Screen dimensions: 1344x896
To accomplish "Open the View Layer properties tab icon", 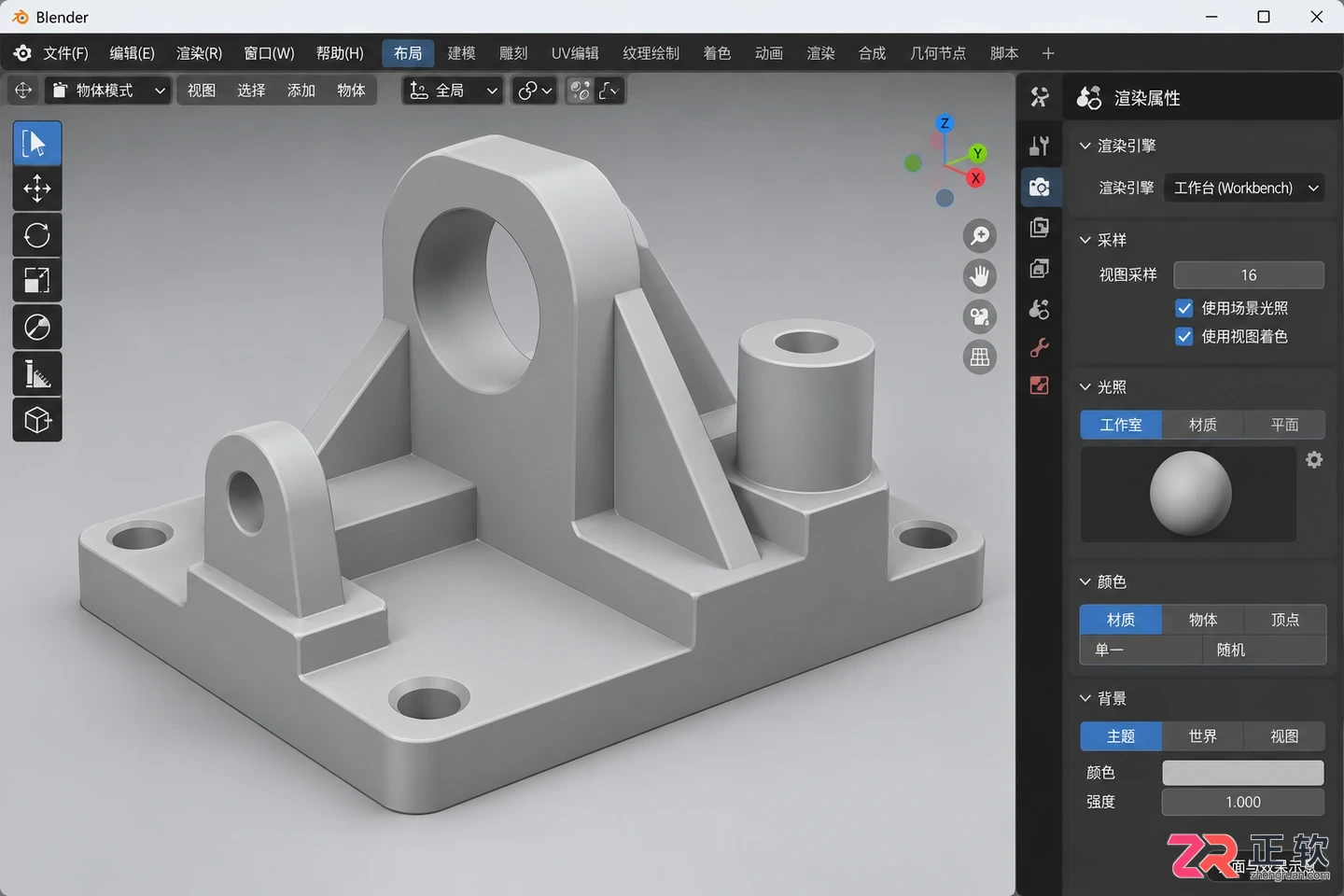I will point(1039,269).
